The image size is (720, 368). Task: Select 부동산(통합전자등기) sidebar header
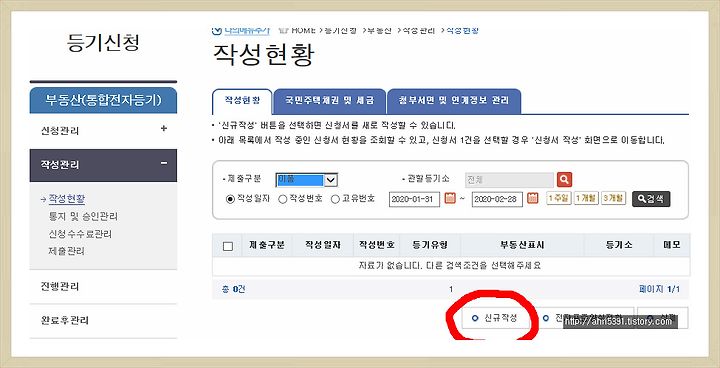click(x=103, y=100)
